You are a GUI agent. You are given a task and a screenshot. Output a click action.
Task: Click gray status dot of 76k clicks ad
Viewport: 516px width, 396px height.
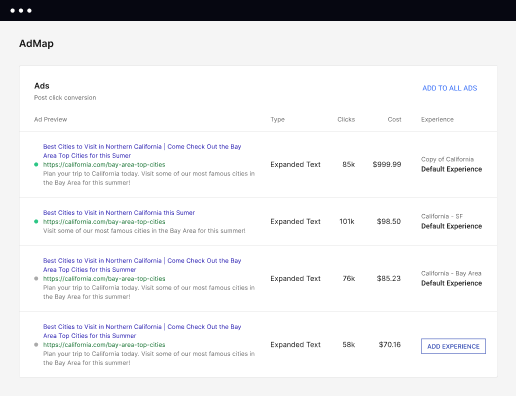[36, 278]
